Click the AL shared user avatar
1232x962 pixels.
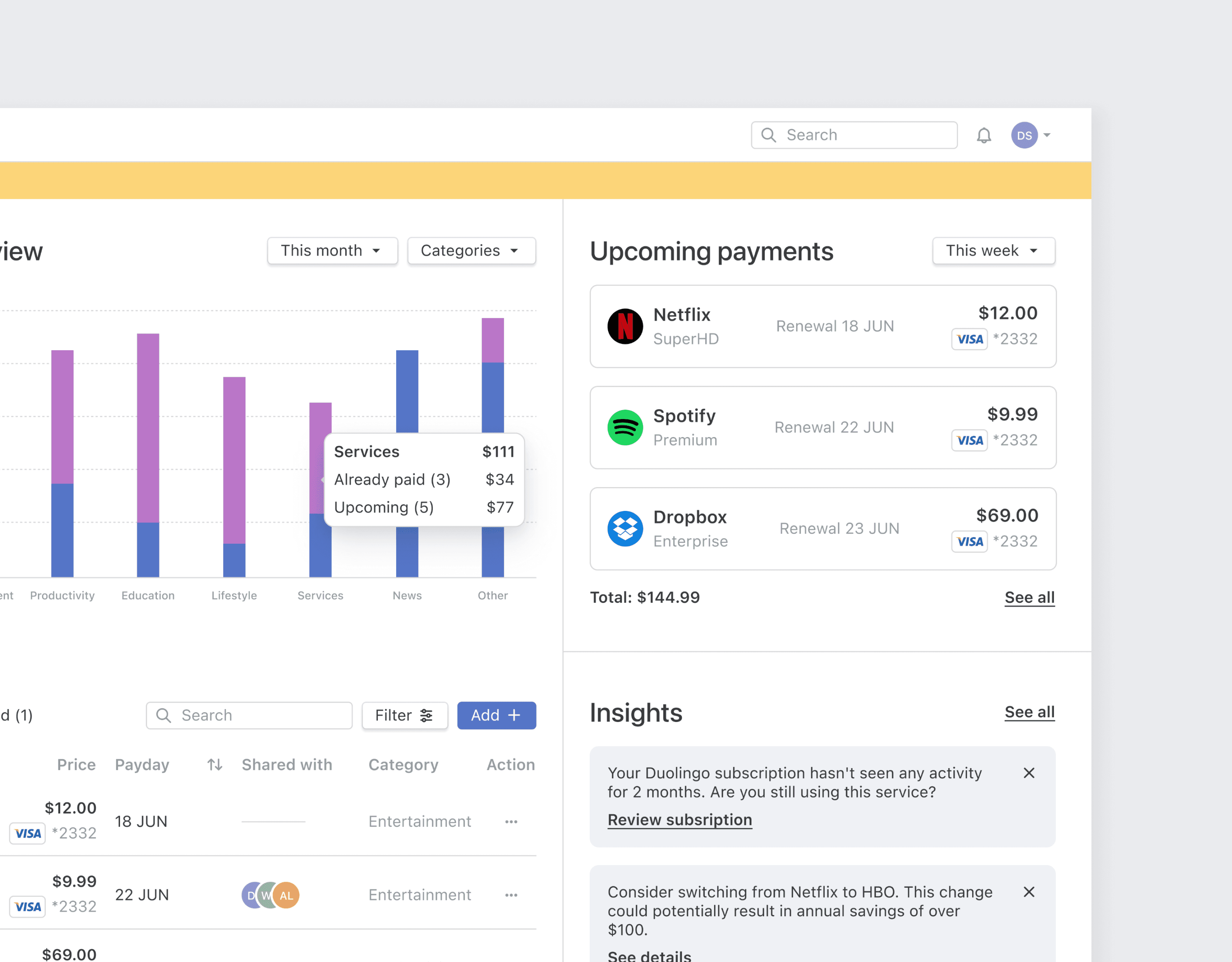(x=287, y=895)
